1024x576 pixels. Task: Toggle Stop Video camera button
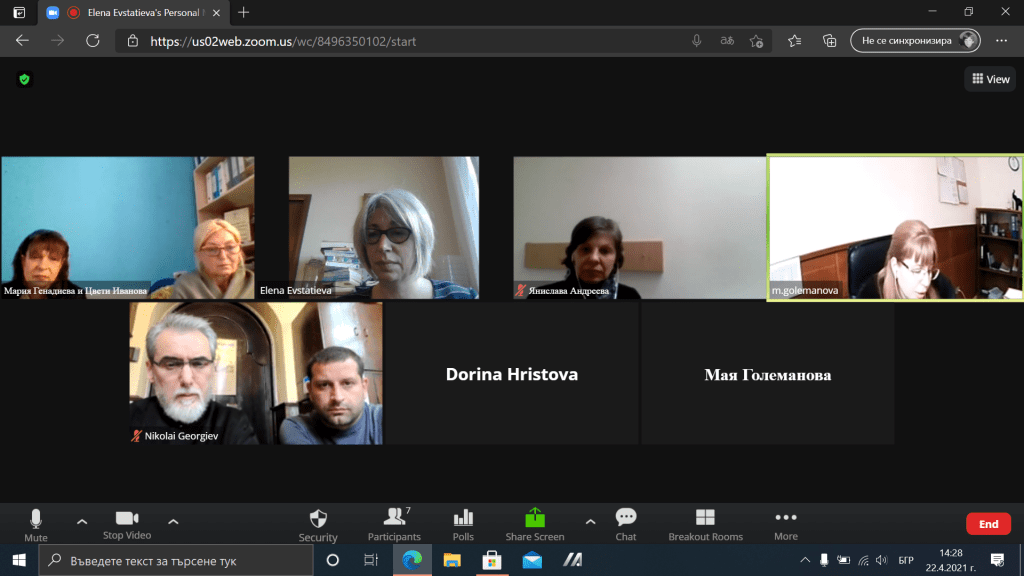pos(127,523)
